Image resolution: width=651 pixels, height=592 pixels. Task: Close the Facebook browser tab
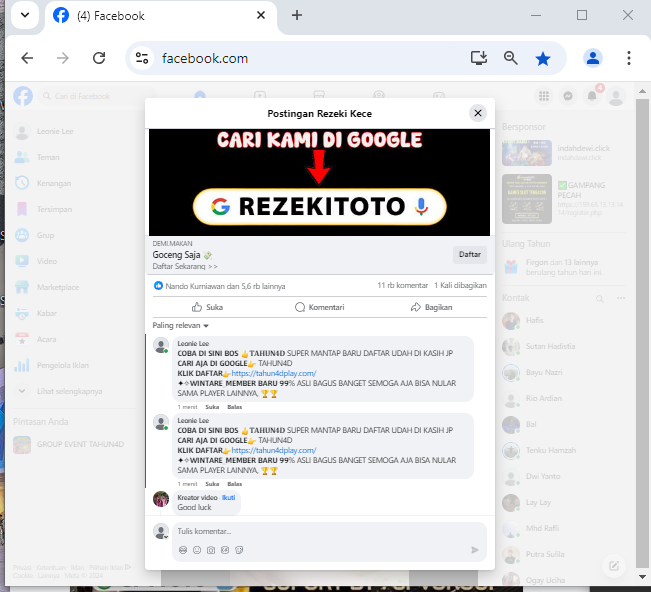coord(261,15)
